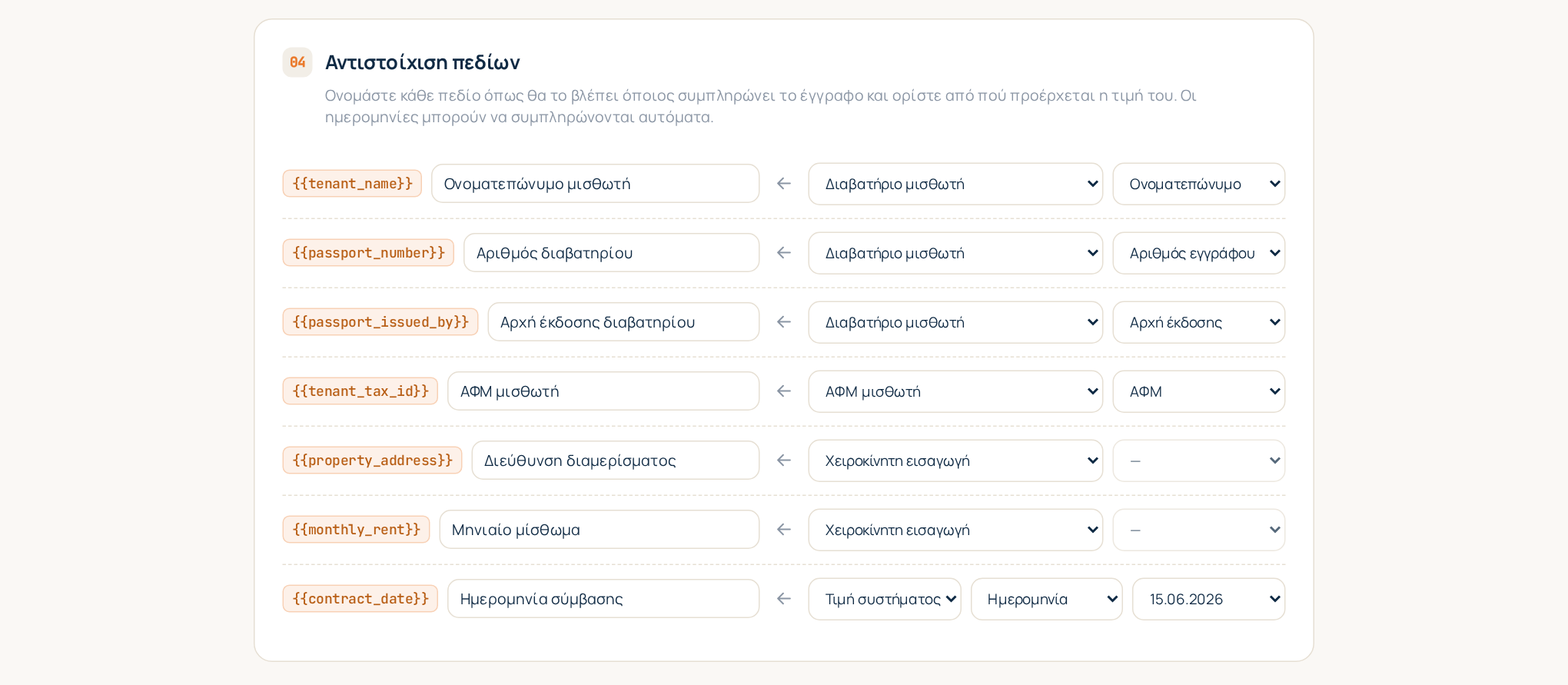
Task: Click the {{monthly_rent}} placeholder tag
Action: (x=356, y=530)
